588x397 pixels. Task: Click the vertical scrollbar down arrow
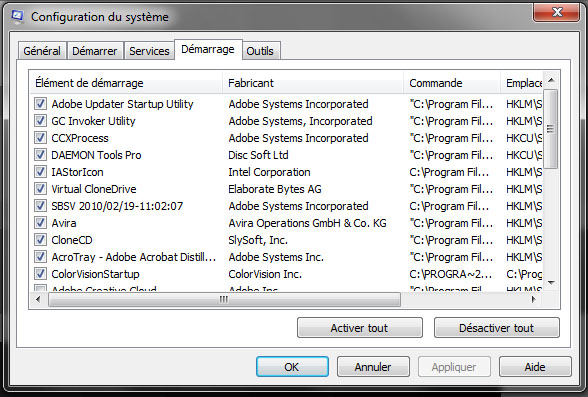551,283
